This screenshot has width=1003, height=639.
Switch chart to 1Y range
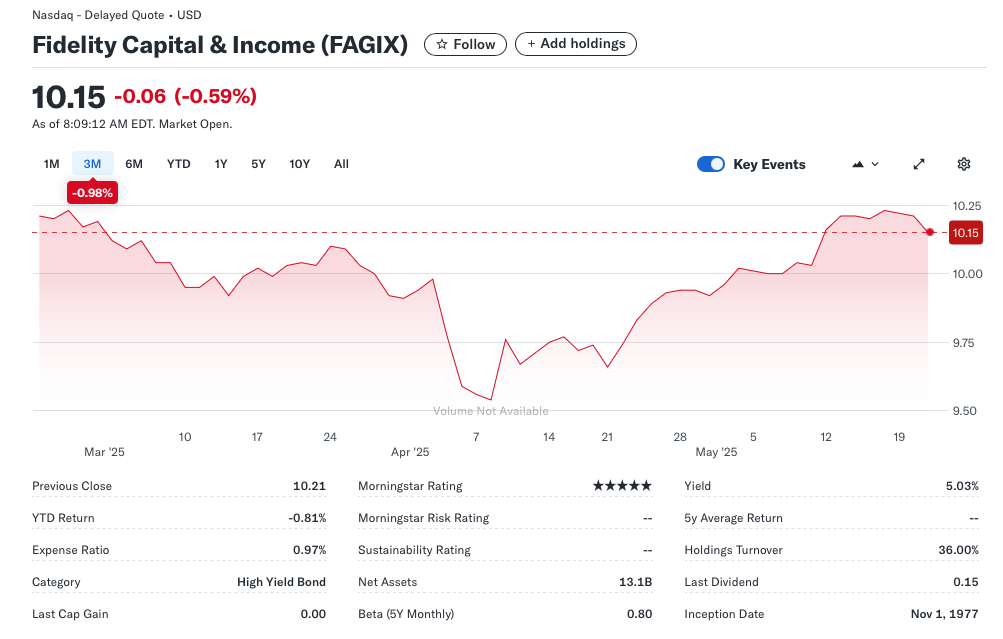coord(221,164)
